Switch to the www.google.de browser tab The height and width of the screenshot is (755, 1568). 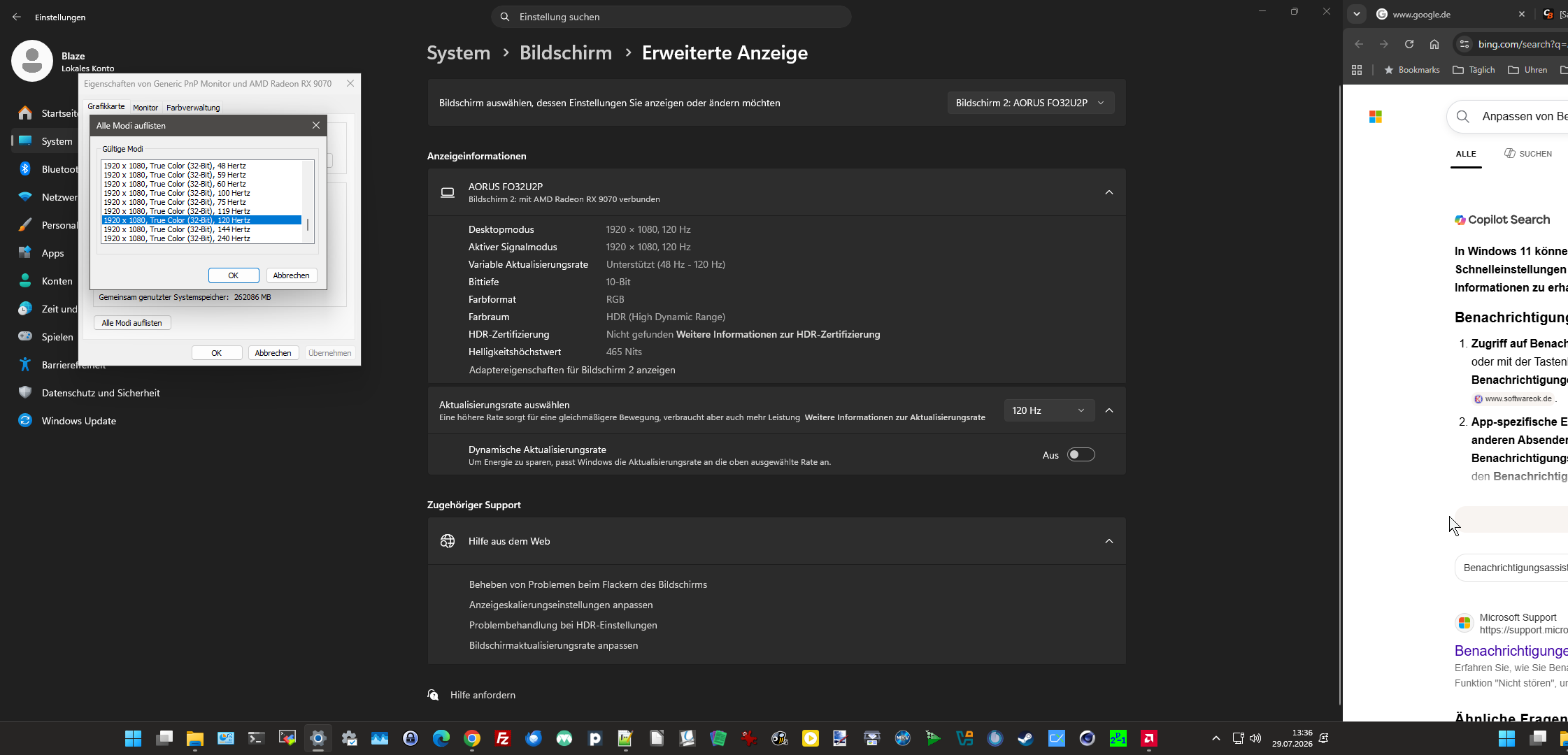[x=1452, y=14]
